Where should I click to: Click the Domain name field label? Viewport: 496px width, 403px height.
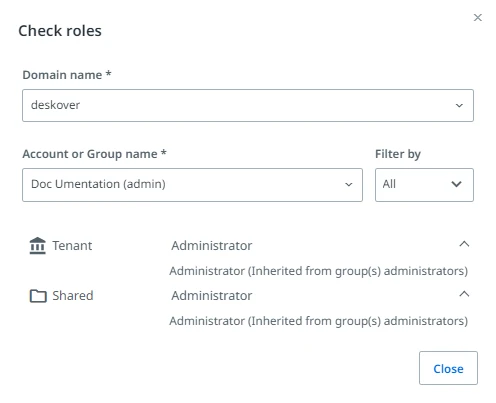pyautogui.click(x=67, y=75)
